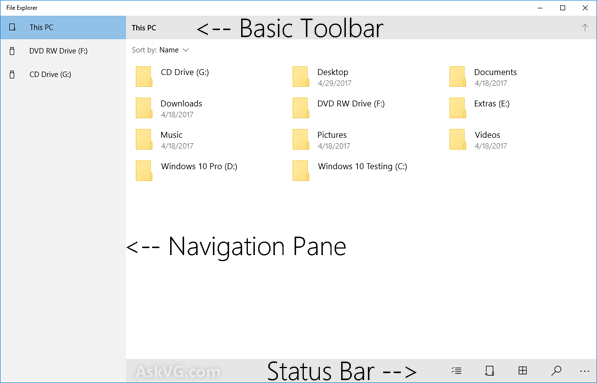Click the 4/18/2017 date under Videos
This screenshot has width=597, height=383.
tap(491, 146)
